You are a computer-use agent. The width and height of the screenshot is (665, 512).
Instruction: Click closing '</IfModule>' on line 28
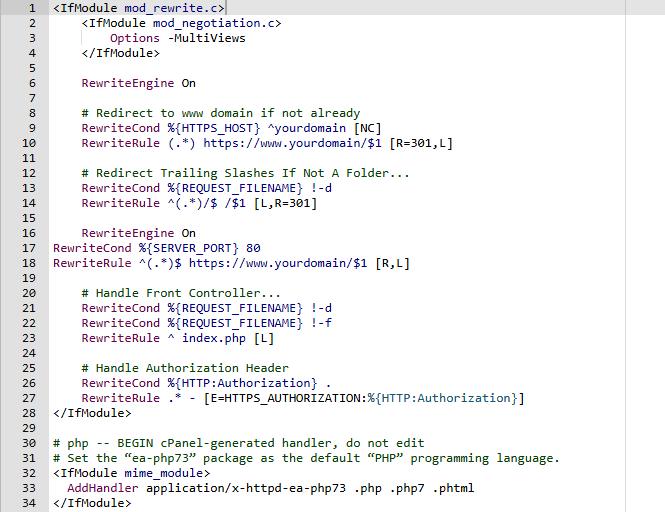[x=92, y=413]
